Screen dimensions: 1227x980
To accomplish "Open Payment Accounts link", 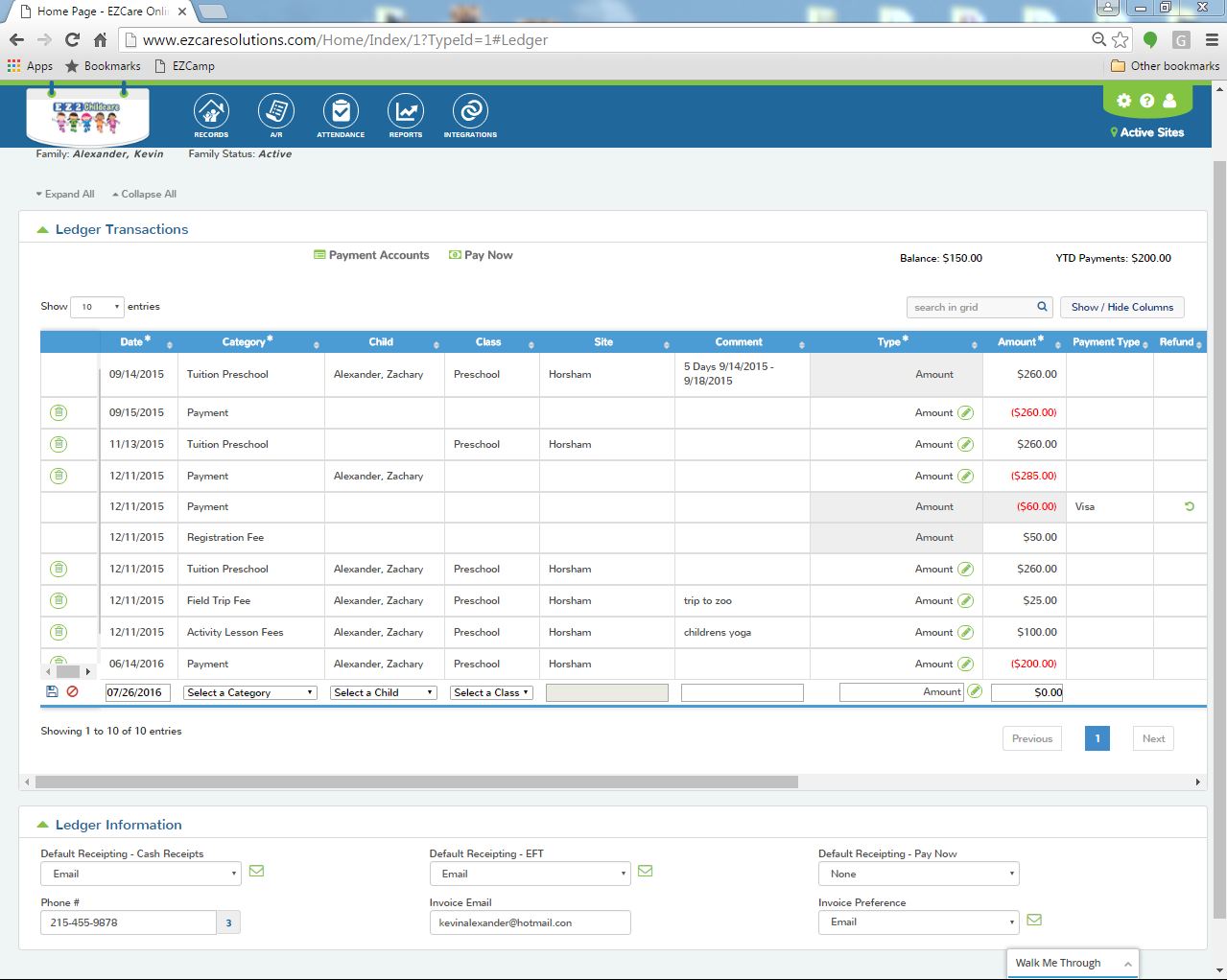I will click(371, 255).
